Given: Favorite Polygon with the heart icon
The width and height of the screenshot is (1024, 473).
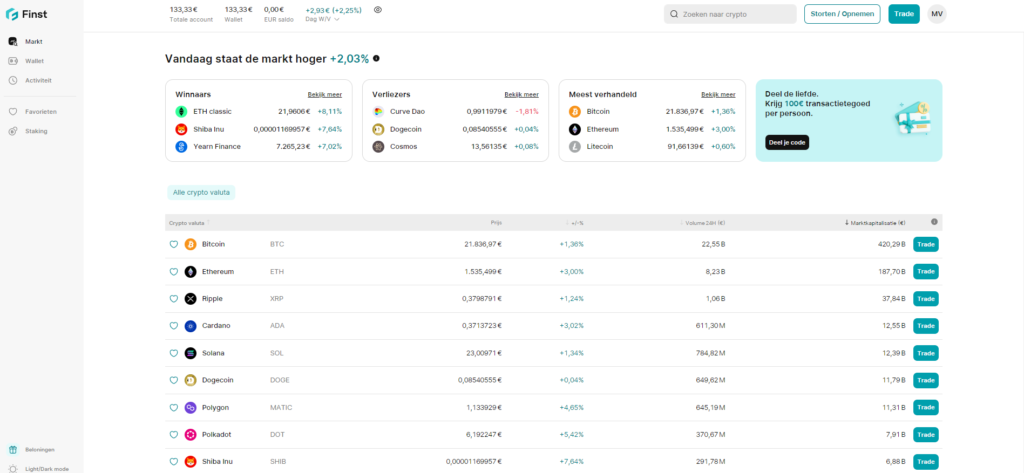Looking at the screenshot, I should pos(174,408).
